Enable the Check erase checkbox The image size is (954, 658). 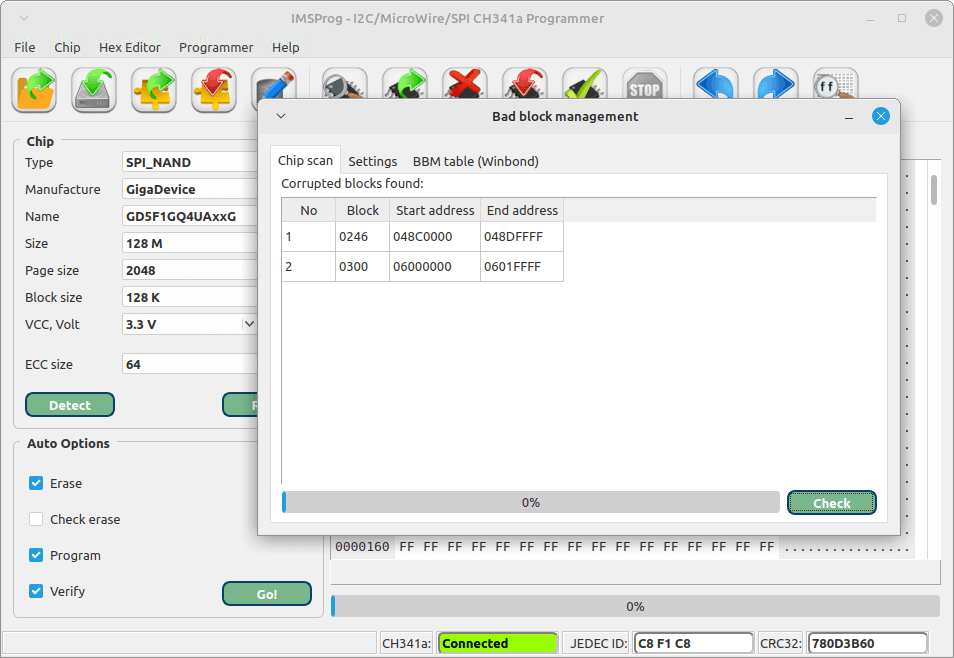[x=36, y=519]
